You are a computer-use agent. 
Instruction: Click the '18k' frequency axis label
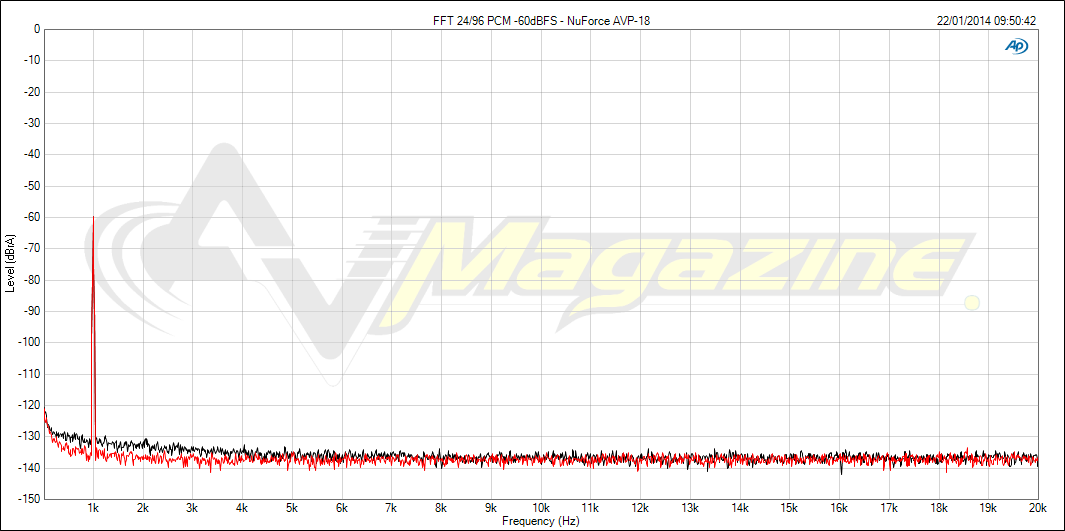[x=938, y=508]
